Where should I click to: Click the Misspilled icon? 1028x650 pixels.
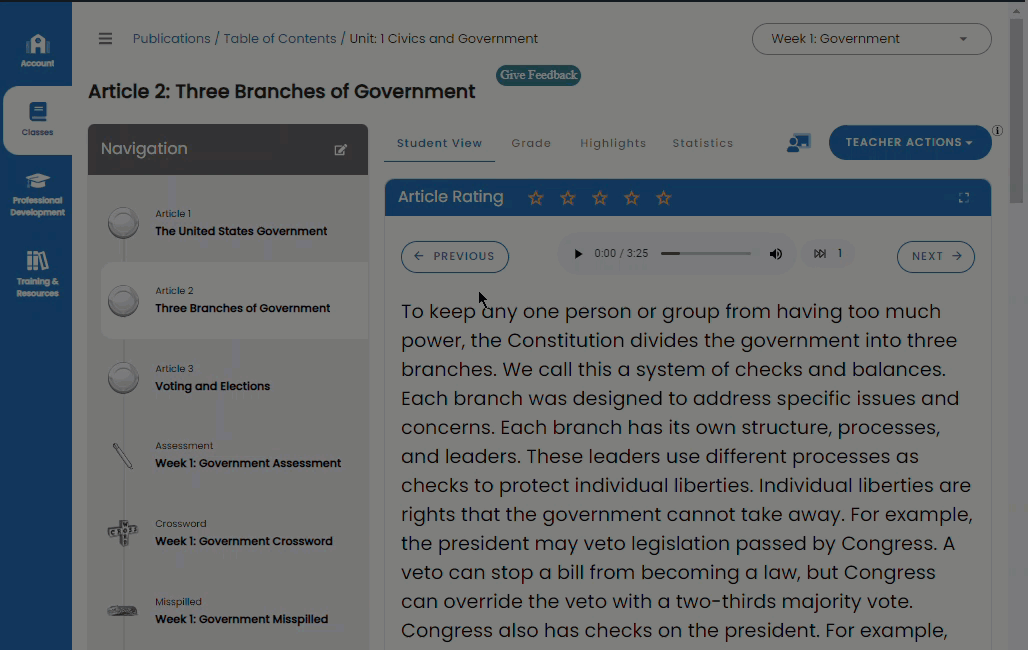(x=123, y=611)
